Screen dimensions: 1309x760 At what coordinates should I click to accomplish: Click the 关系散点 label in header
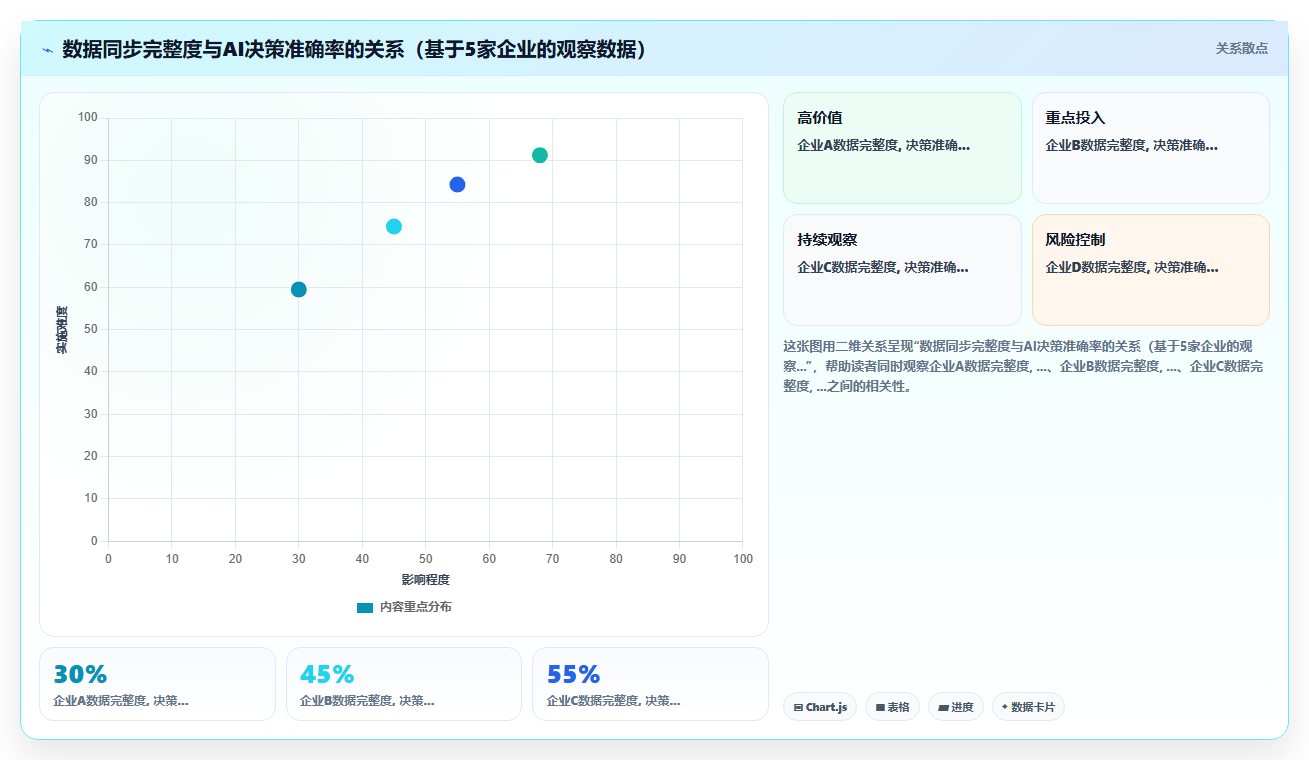point(1241,48)
